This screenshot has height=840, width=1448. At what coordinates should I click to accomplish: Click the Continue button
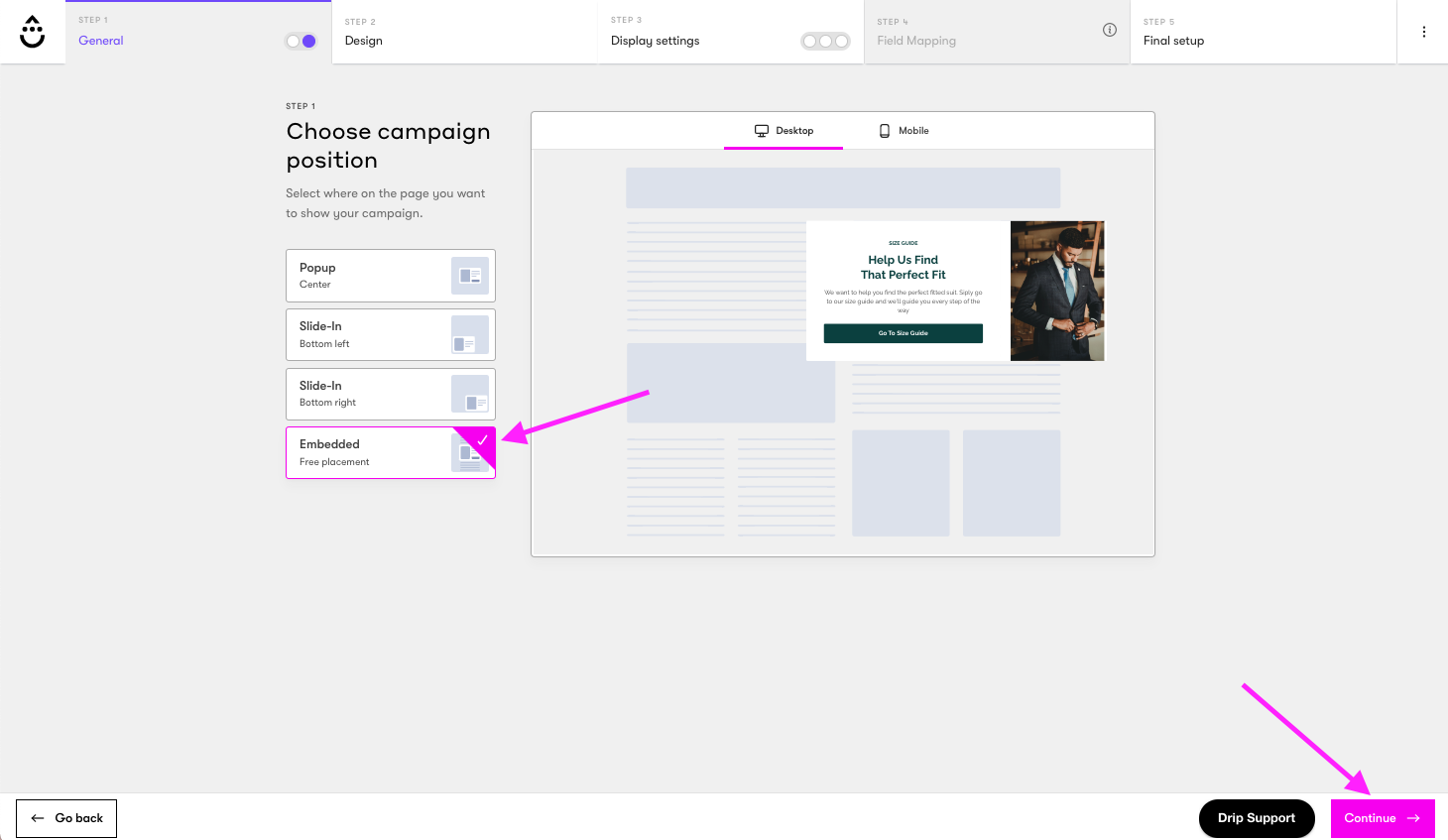tap(1383, 818)
